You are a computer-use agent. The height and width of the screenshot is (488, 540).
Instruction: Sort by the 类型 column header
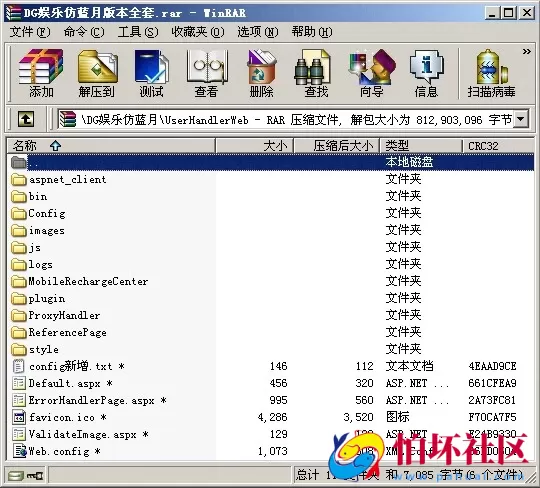(x=420, y=146)
